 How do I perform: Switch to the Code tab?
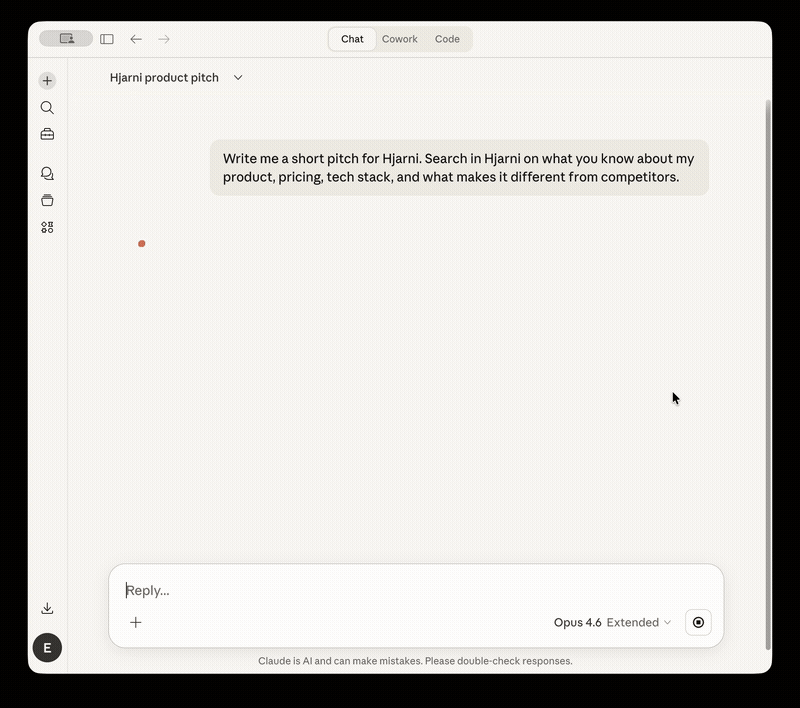(x=447, y=39)
